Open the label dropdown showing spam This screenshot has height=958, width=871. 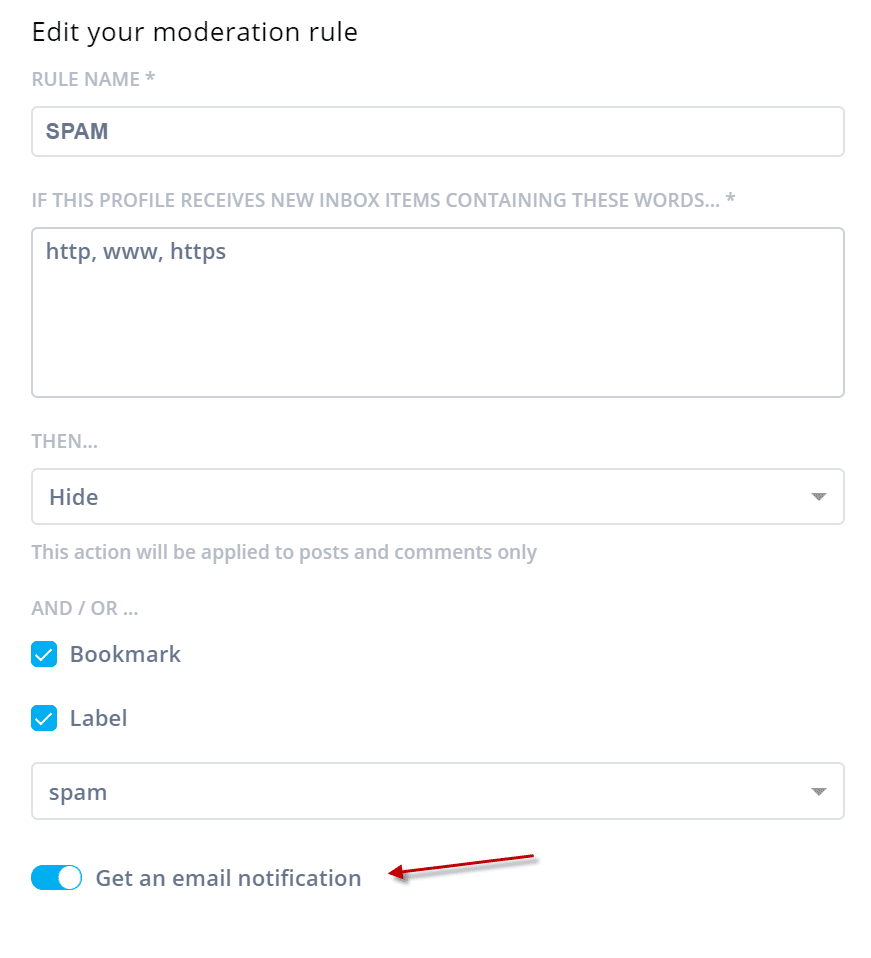coord(438,791)
